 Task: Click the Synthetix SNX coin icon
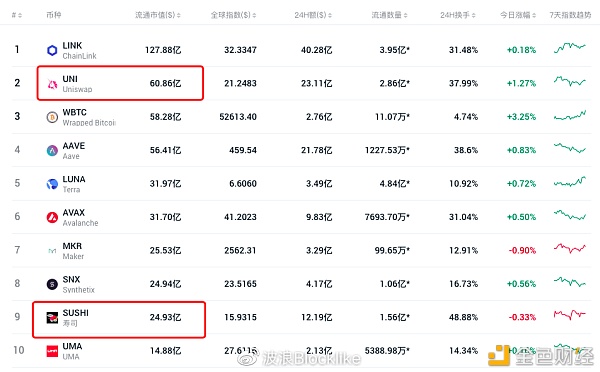coord(52,284)
